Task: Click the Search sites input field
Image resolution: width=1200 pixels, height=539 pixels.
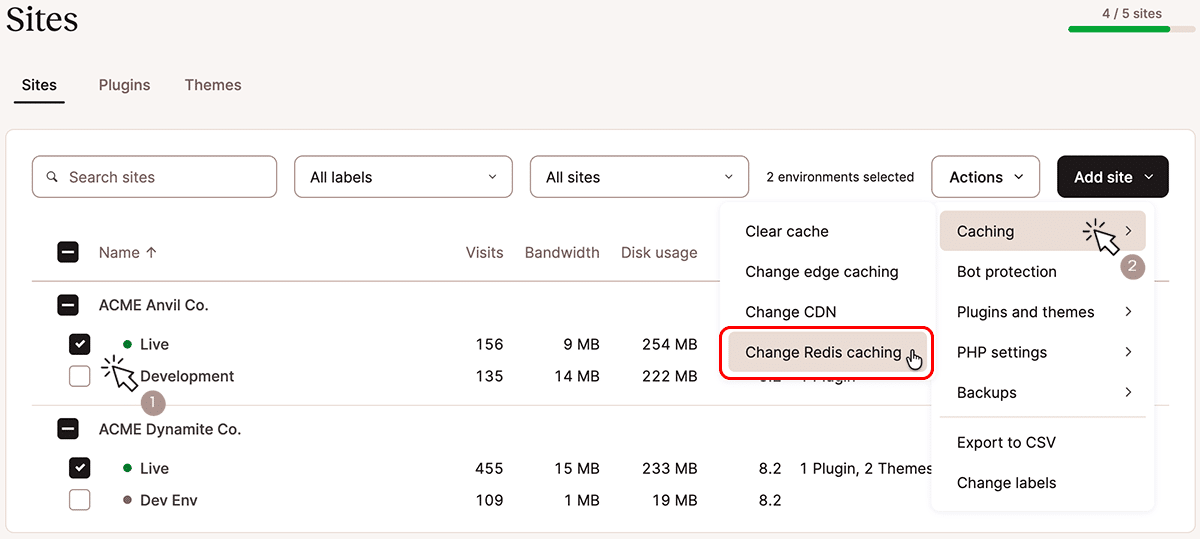Action: pyautogui.click(x=154, y=177)
